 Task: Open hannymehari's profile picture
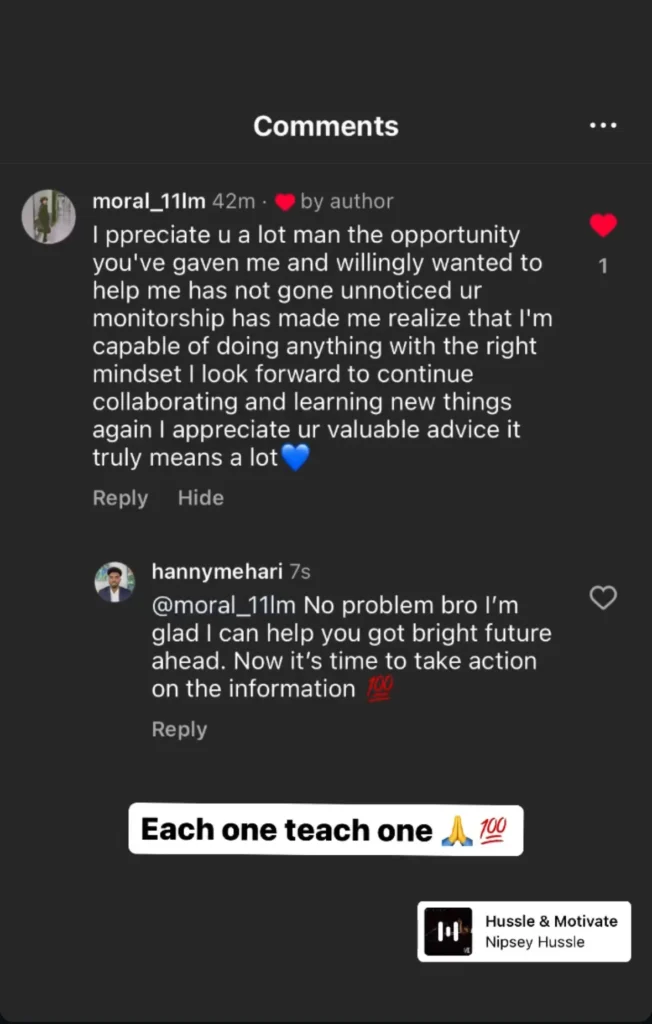(x=115, y=582)
